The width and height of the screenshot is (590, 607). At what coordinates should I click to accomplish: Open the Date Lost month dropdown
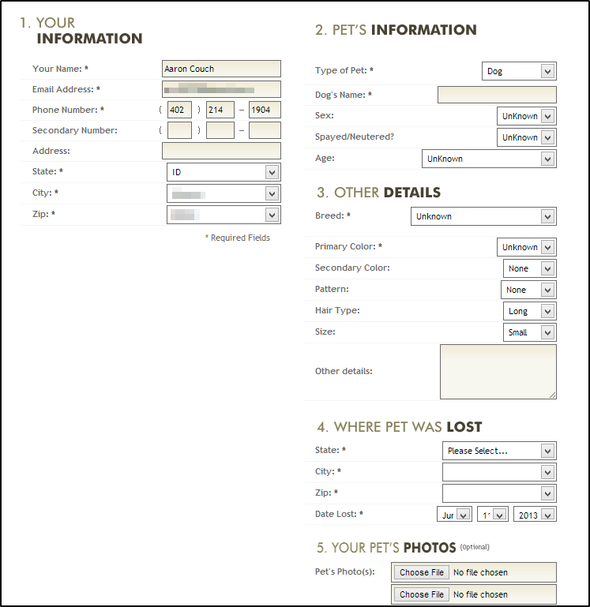[454, 514]
